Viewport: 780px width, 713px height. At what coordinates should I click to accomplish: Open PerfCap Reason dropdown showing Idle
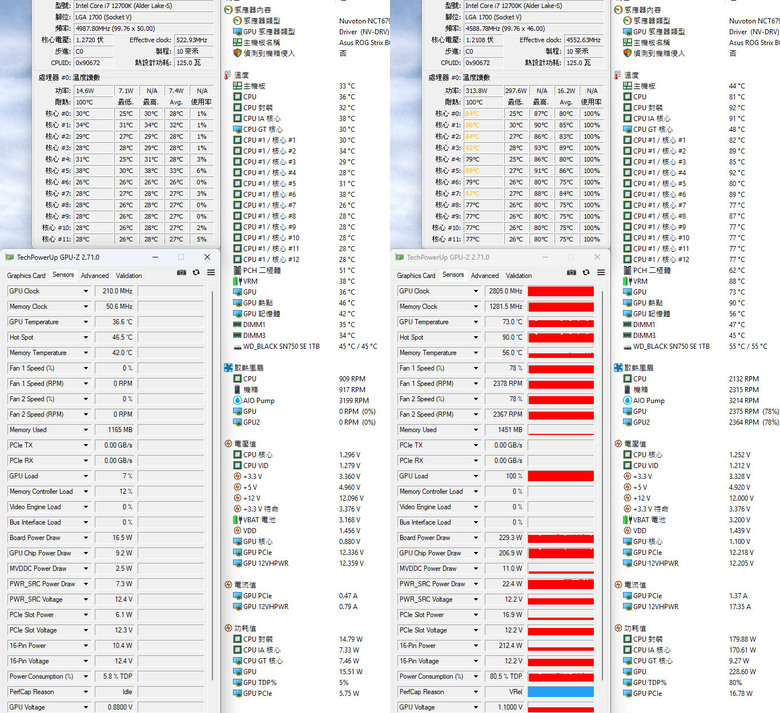click(x=86, y=692)
